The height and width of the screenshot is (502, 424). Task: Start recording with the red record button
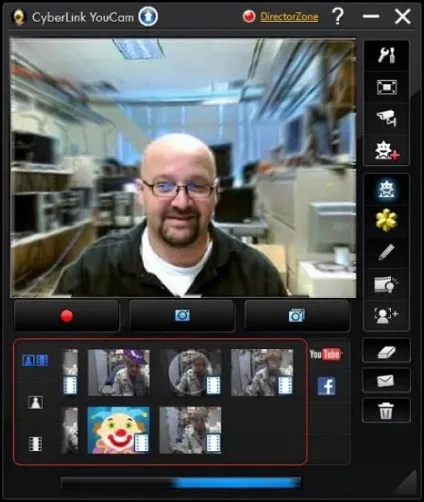[x=66, y=316]
